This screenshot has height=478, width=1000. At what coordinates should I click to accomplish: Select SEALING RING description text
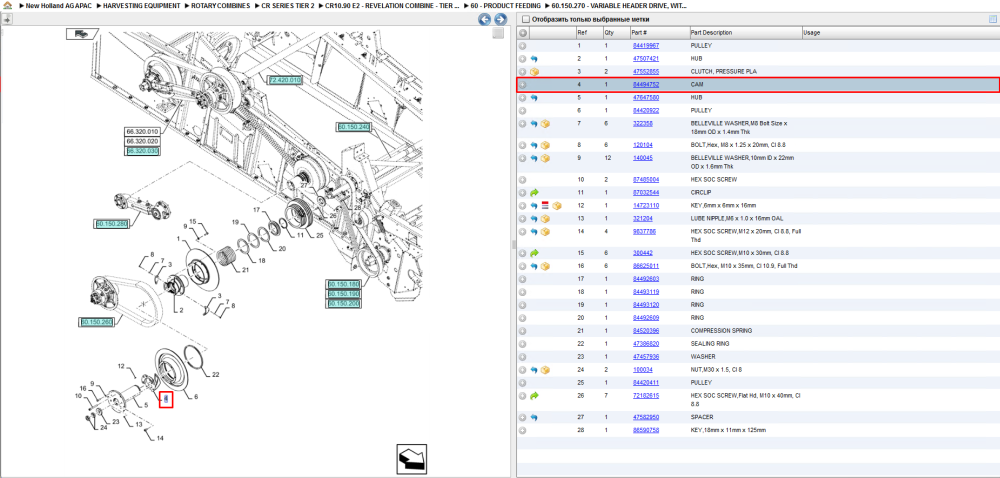point(710,344)
